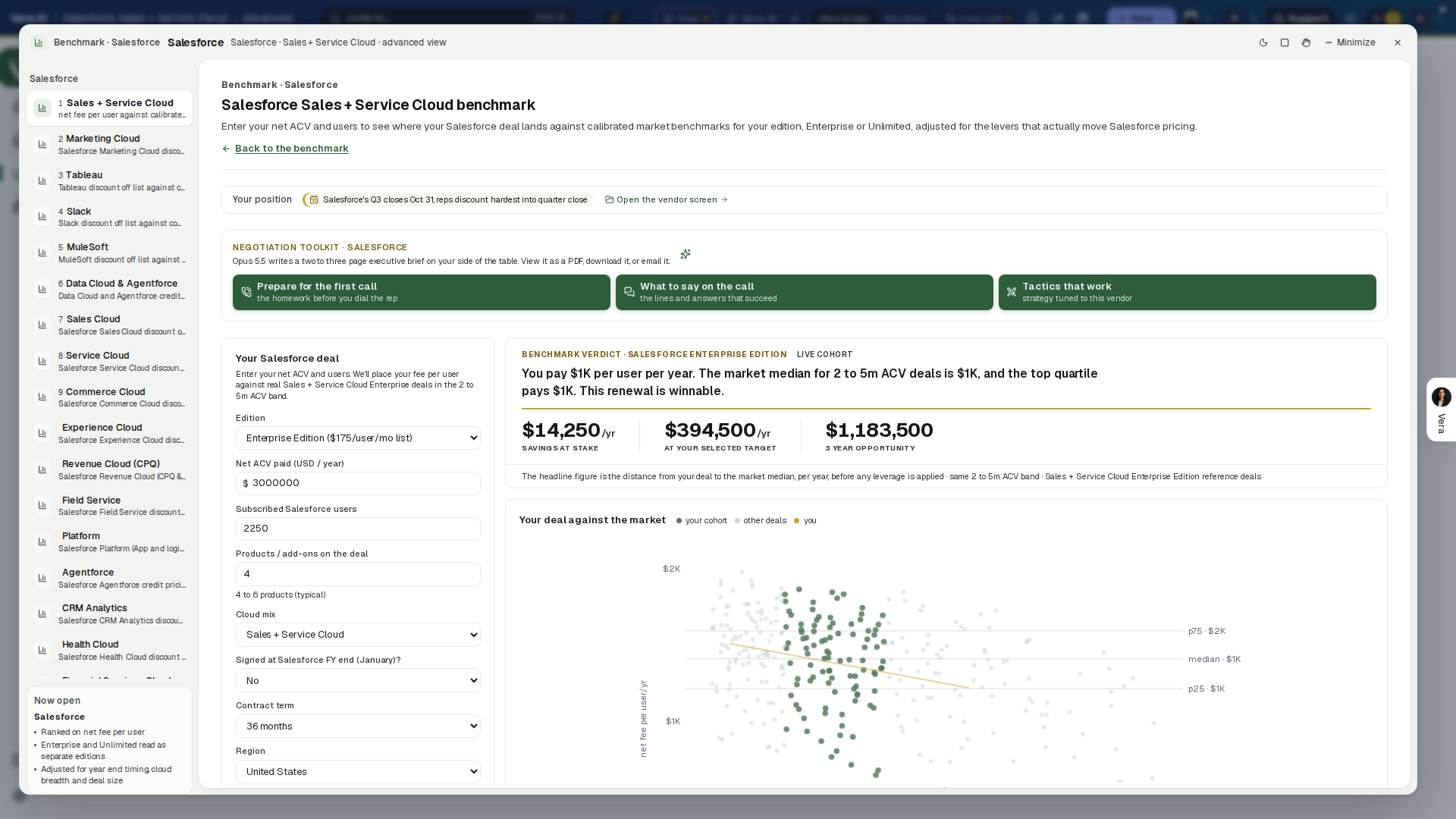
Task: Click chart icon beside MuleSoft
Action: 42,253
